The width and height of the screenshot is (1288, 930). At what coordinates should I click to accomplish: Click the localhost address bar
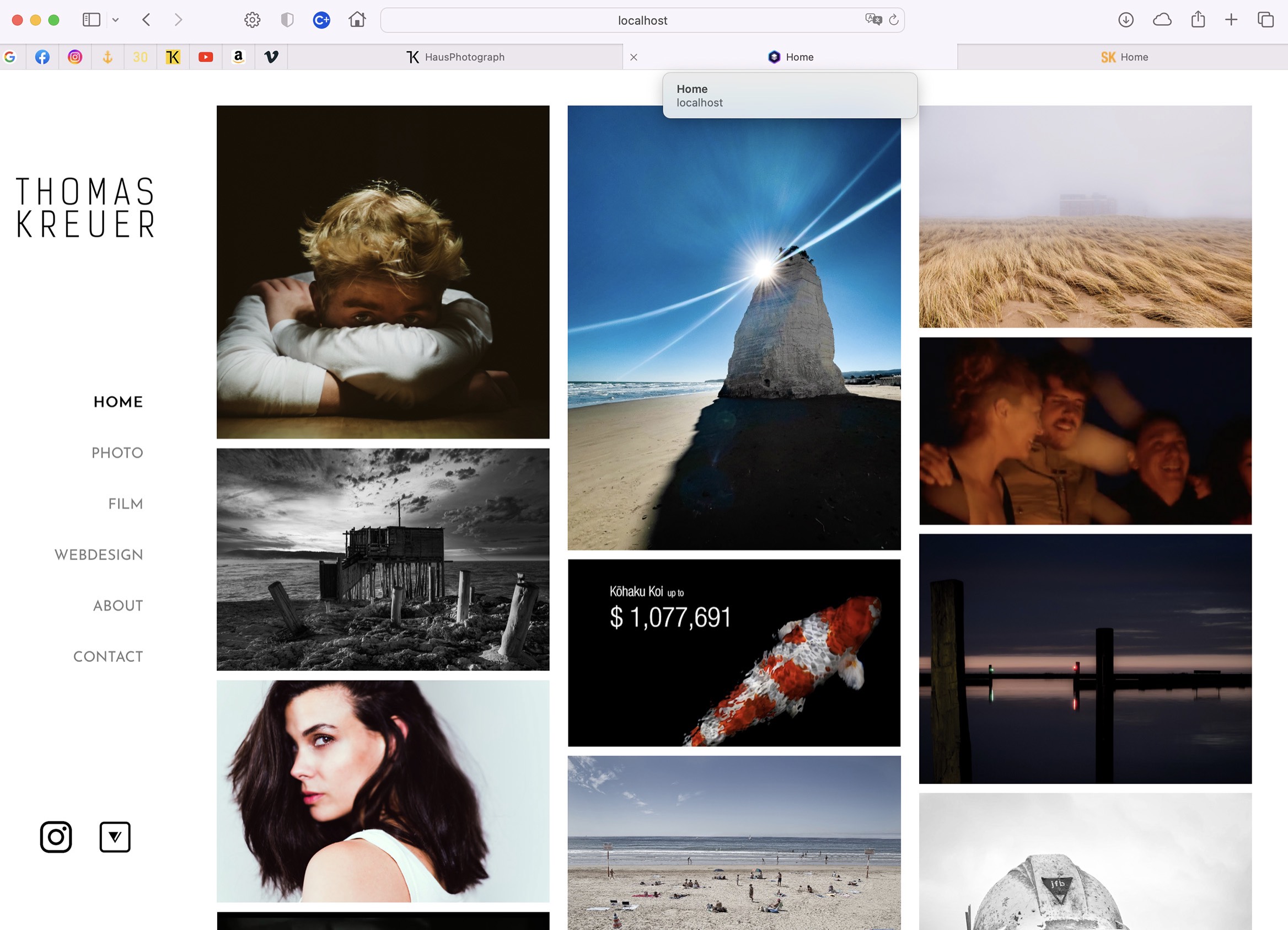[642, 20]
